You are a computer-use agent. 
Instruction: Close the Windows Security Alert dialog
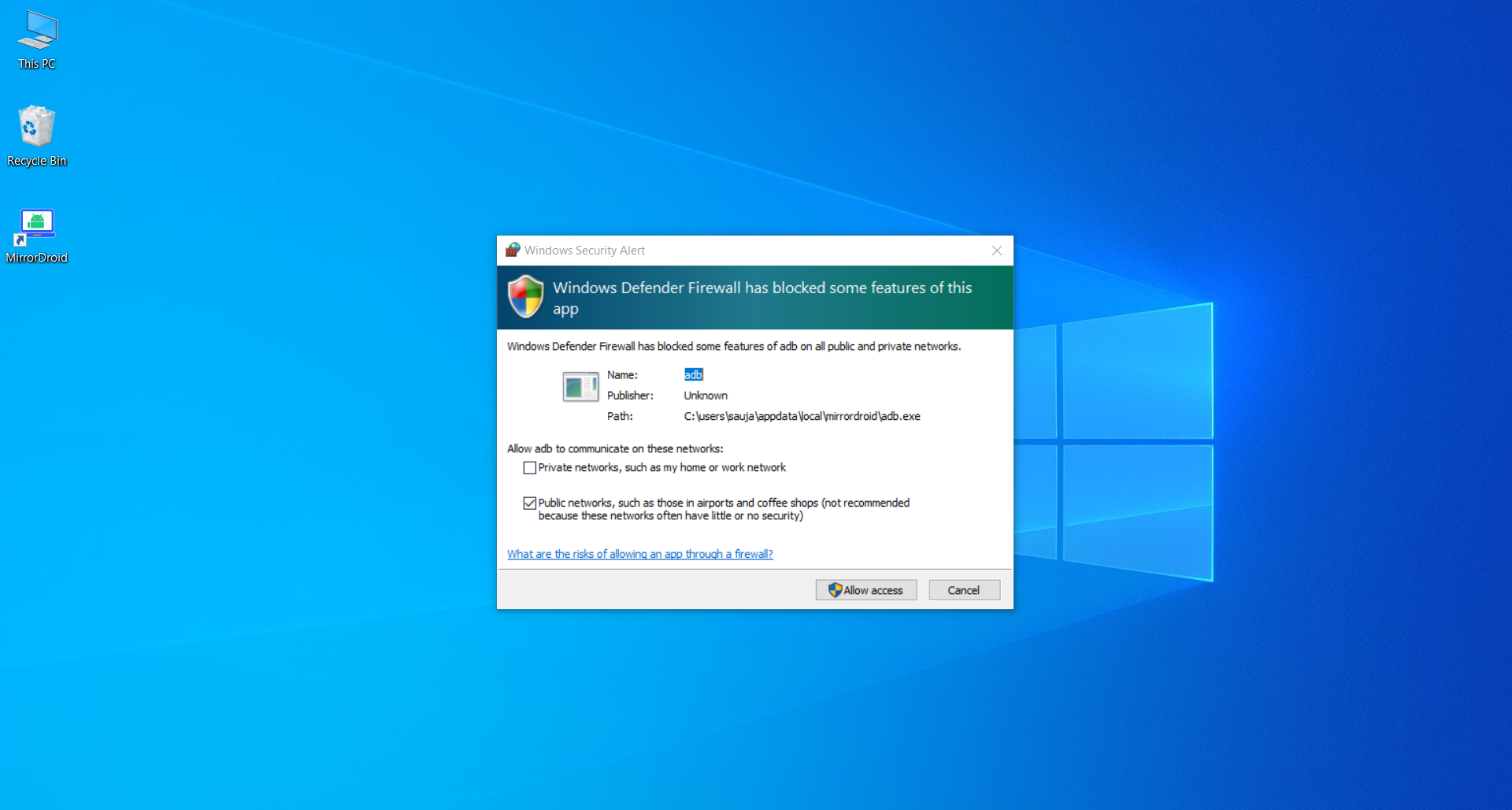[x=997, y=251]
